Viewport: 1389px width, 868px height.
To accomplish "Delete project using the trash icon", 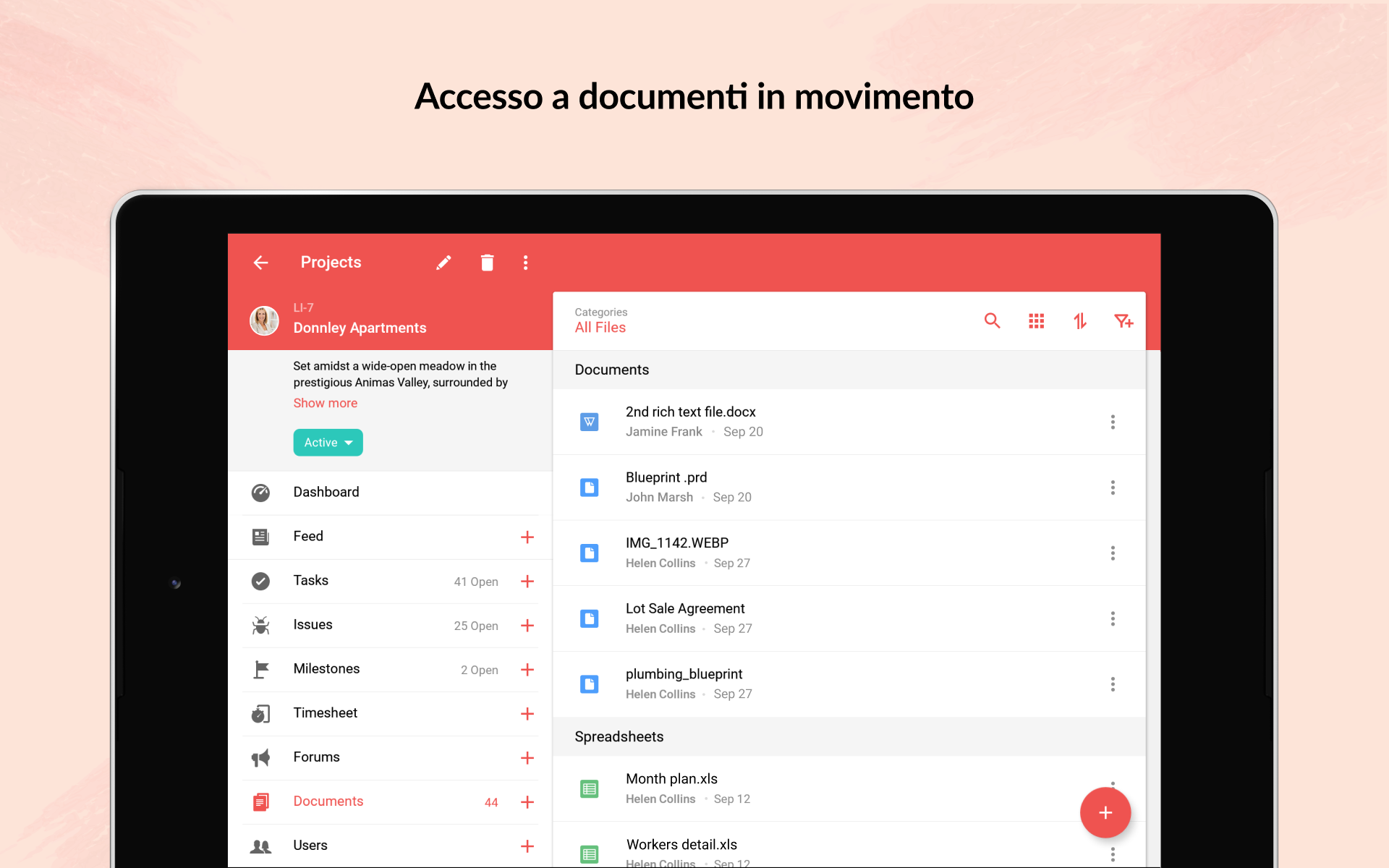I will [x=487, y=263].
